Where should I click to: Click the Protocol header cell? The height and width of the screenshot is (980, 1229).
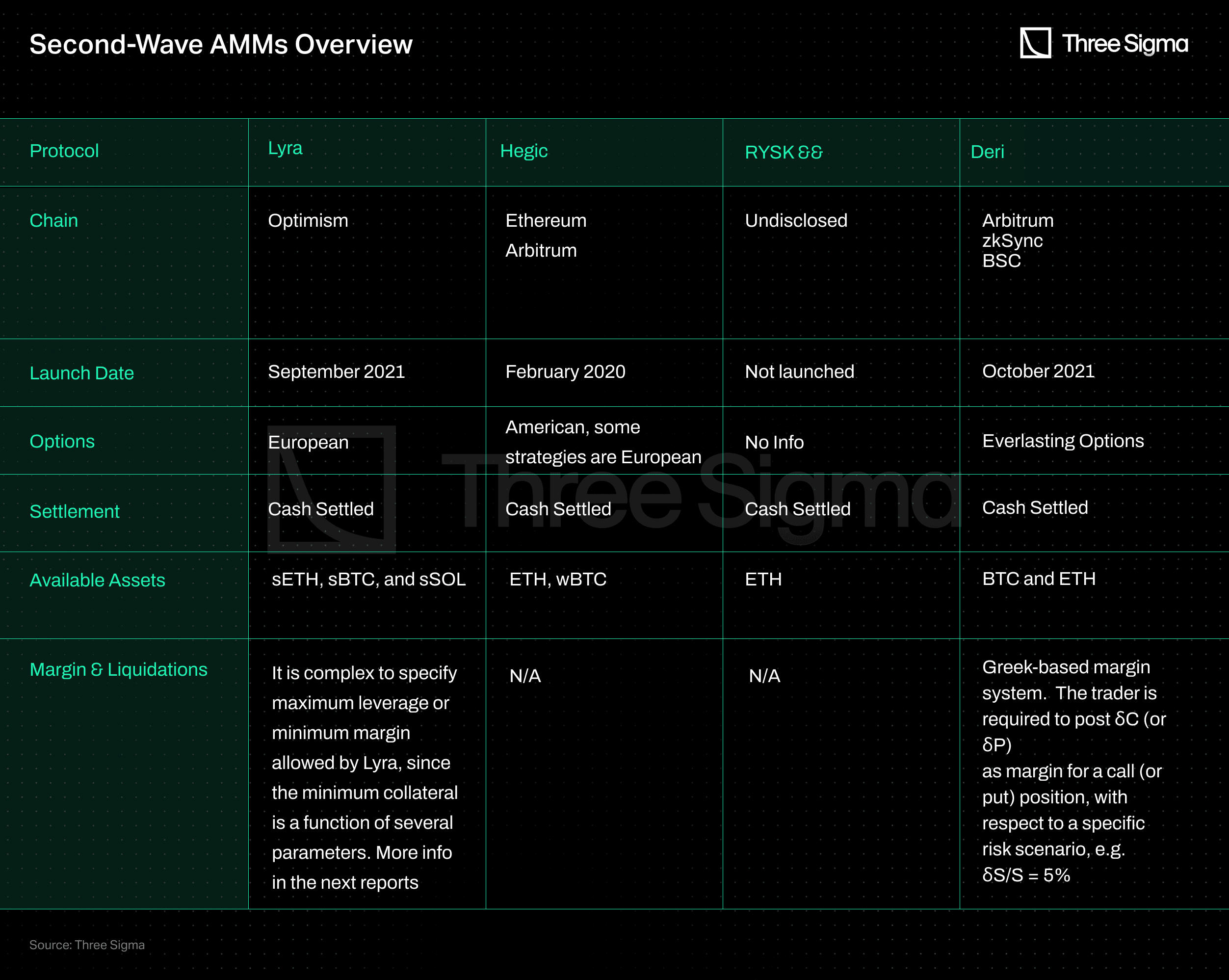point(64,151)
